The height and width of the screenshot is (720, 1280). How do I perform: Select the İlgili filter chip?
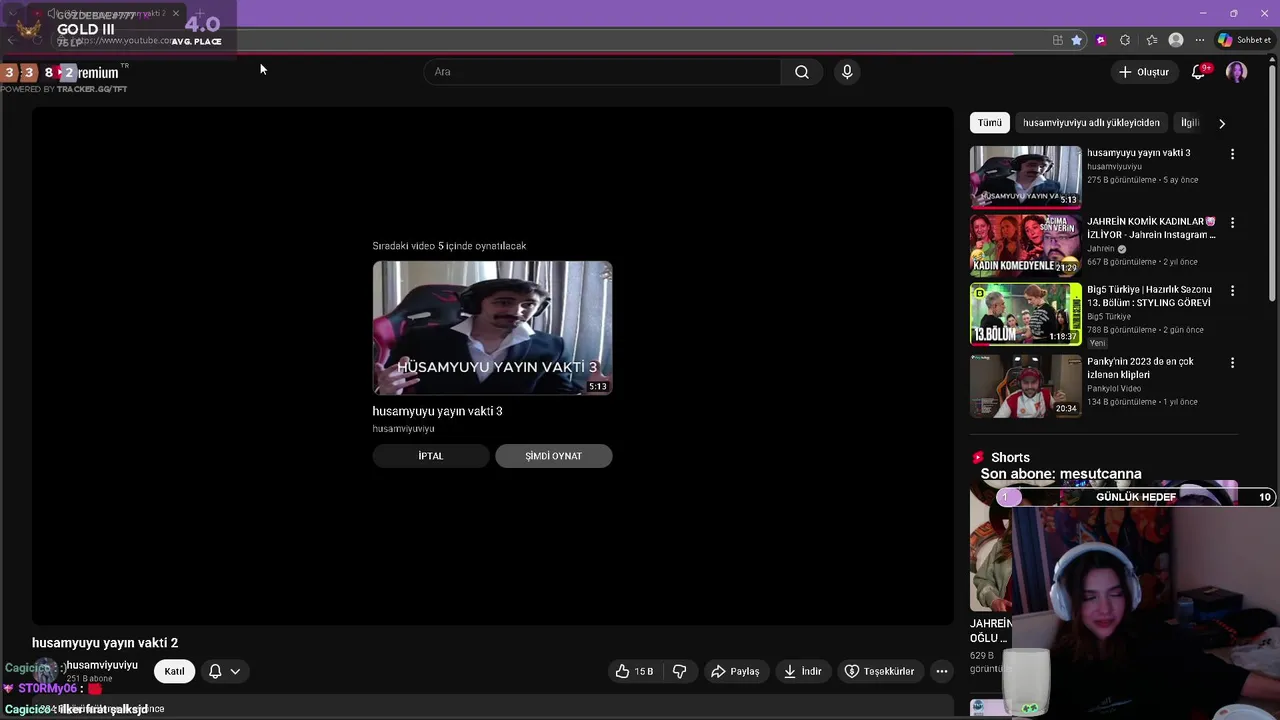tap(1190, 123)
